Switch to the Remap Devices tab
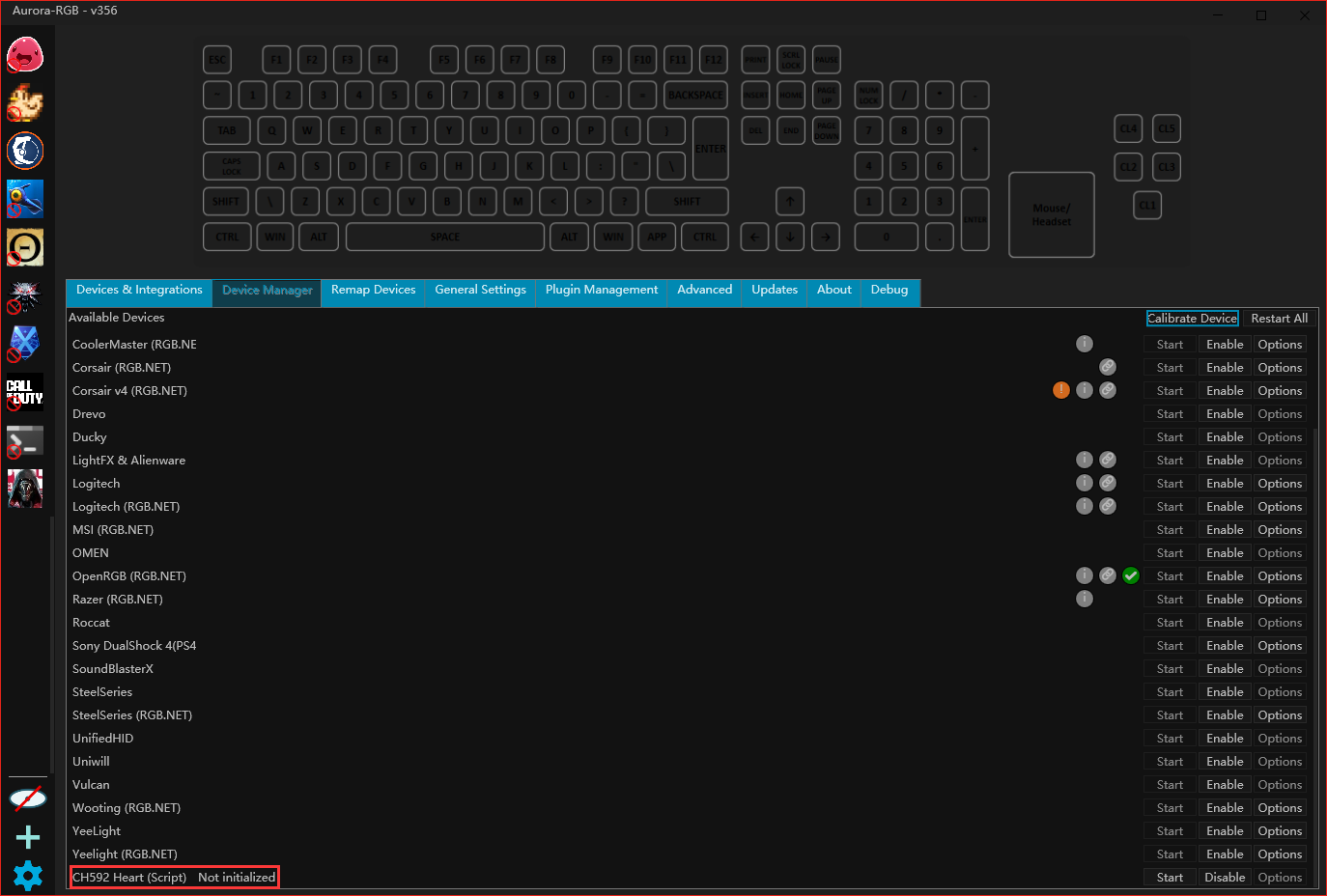Viewport: 1327px width, 896px height. [373, 290]
